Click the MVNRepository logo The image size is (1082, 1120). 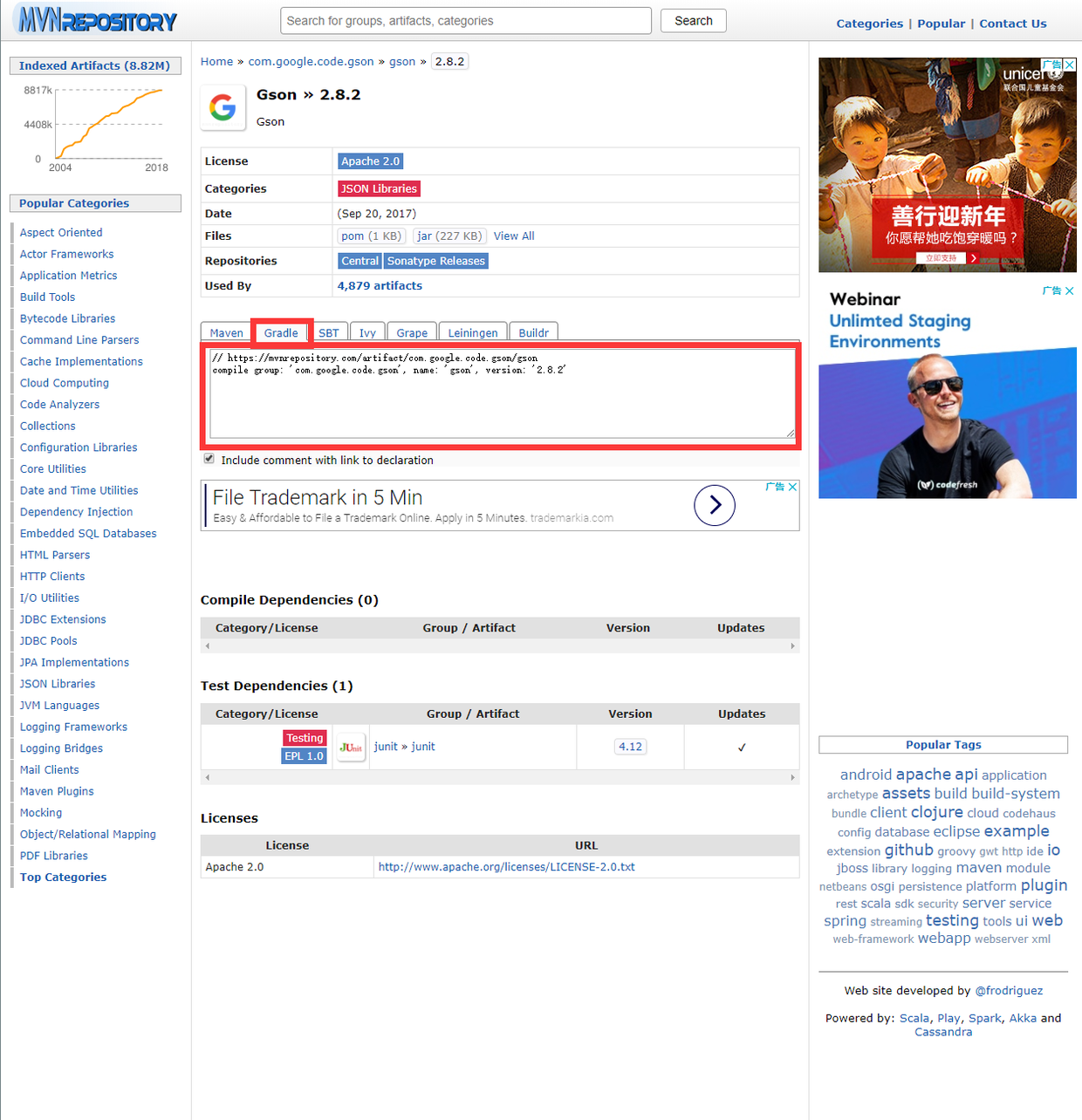(x=97, y=20)
